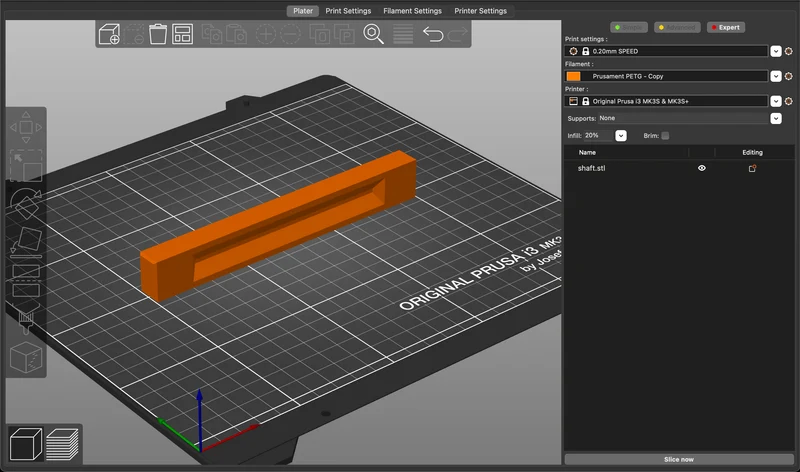Open Infill percentage dropdown arrow
The image size is (800, 472).
[620, 136]
